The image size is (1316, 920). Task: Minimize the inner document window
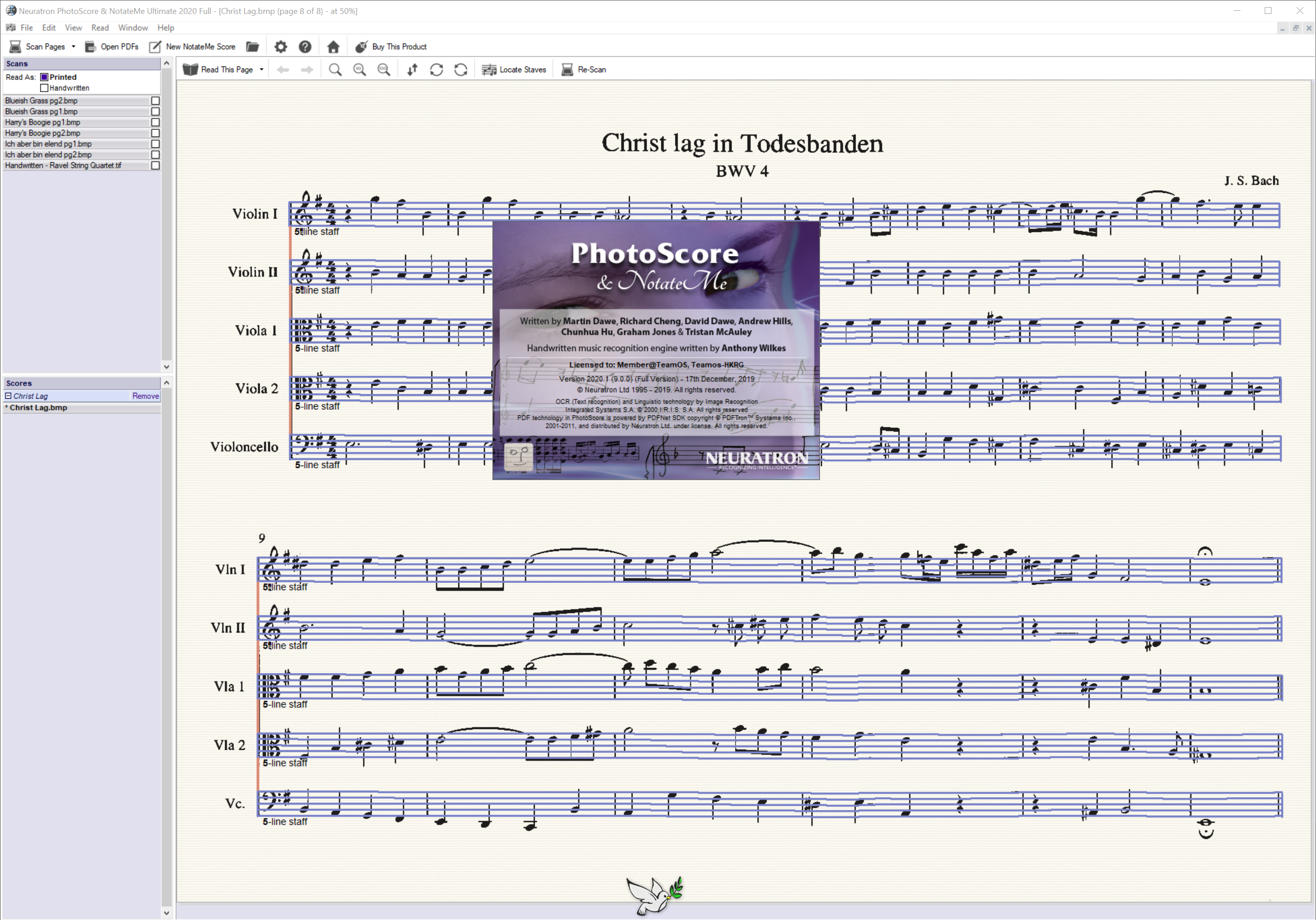click(x=1282, y=28)
